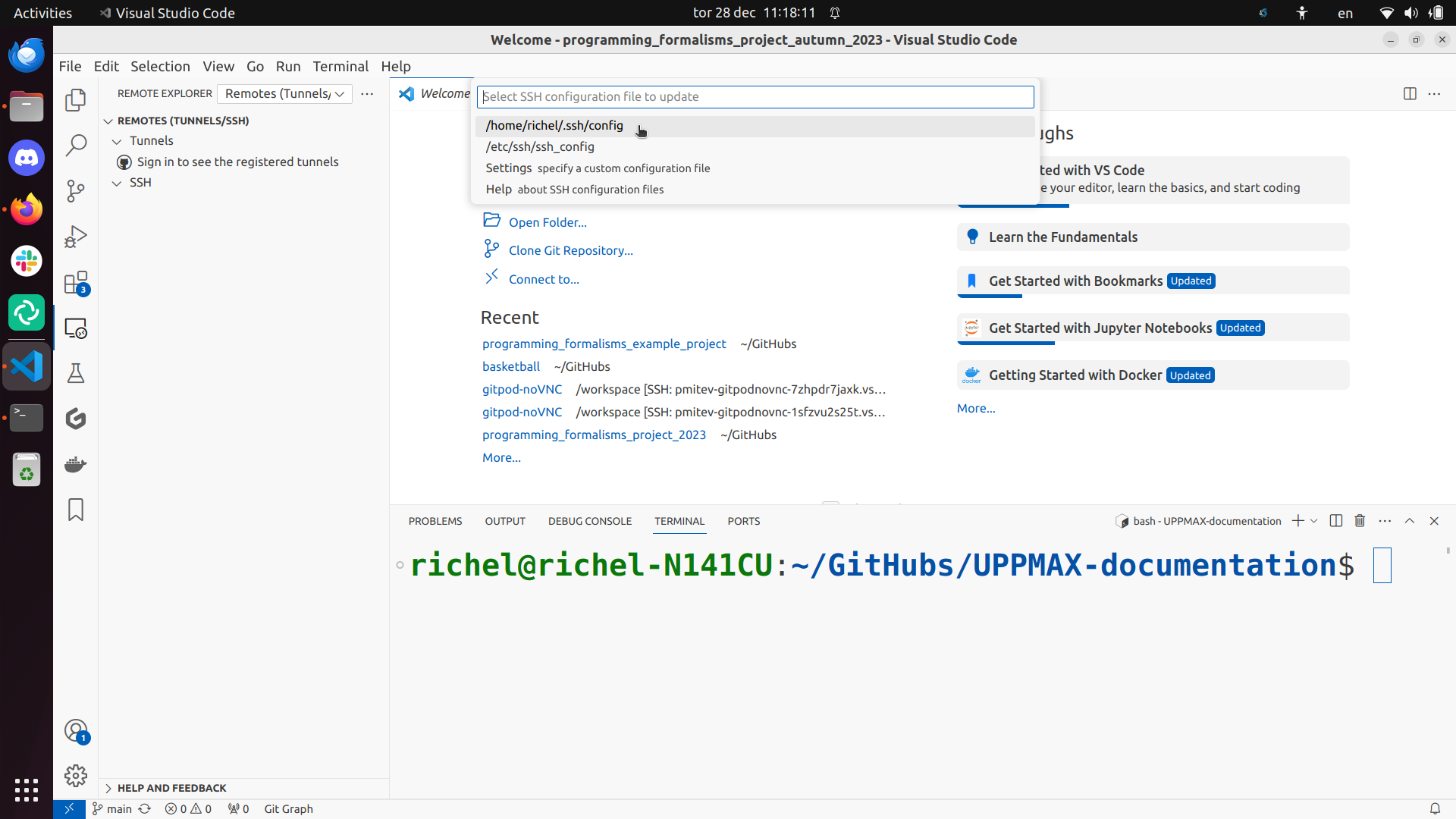Launch Discord from the dock

[x=27, y=158]
